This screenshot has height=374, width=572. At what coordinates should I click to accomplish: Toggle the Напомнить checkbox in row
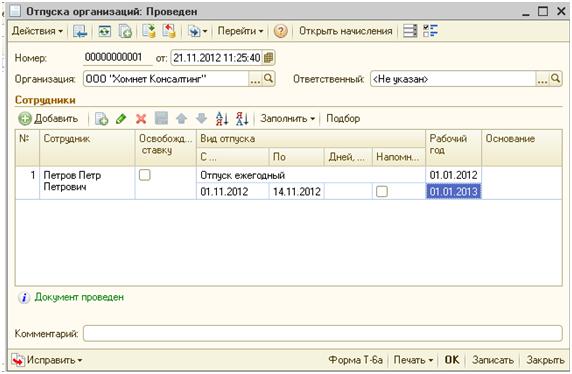coord(382,192)
